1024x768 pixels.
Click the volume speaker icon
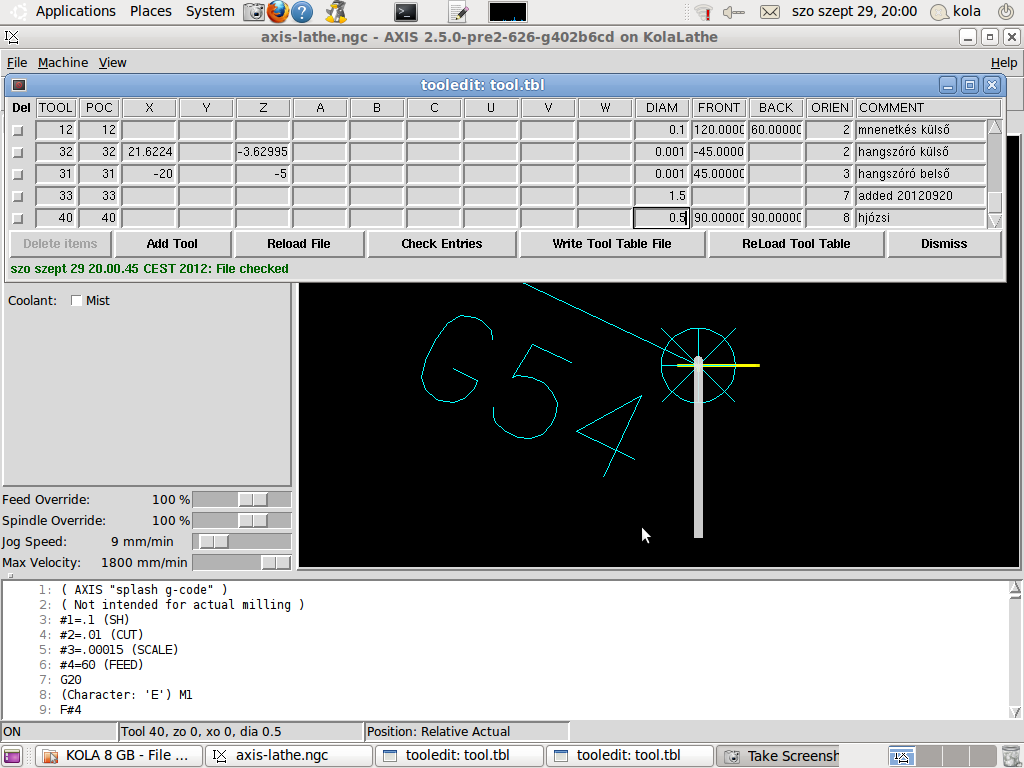point(734,12)
